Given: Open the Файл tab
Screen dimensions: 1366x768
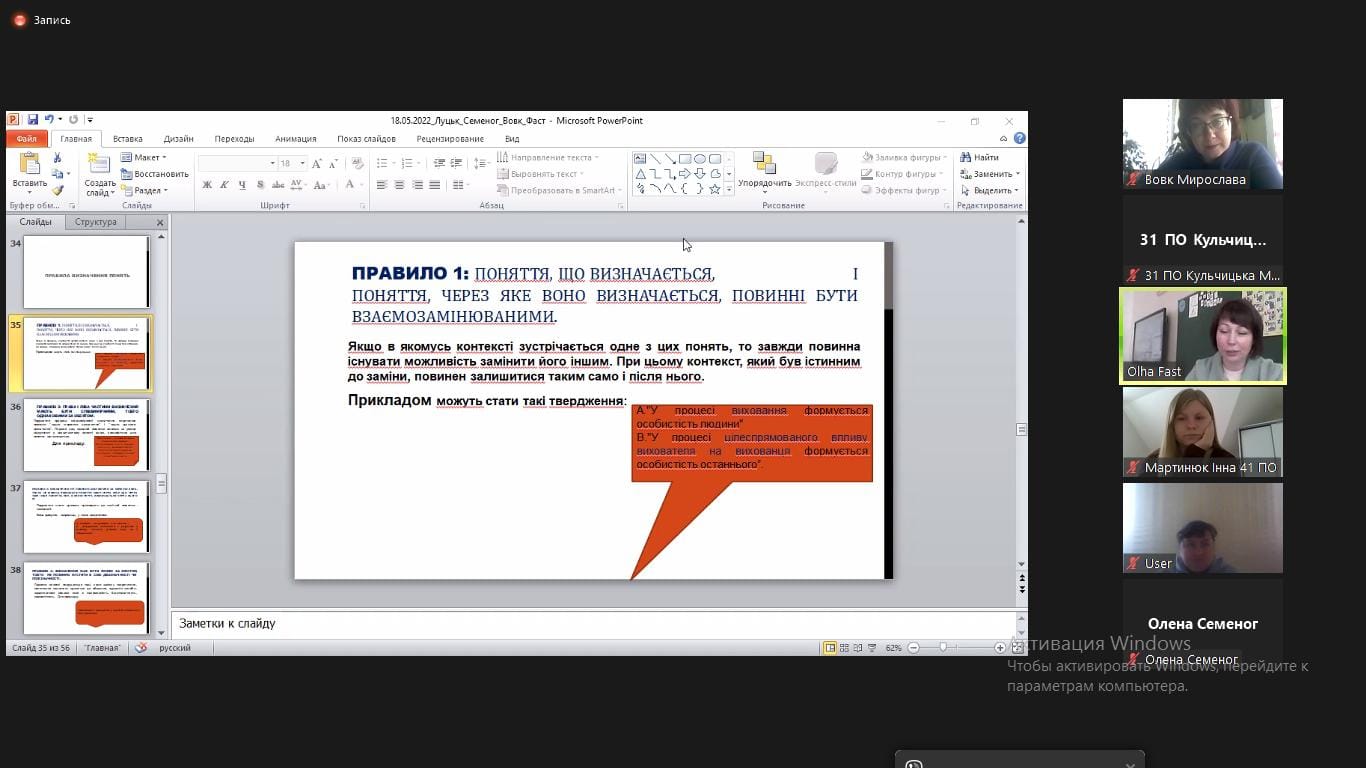Looking at the screenshot, I should coord(26,139).
